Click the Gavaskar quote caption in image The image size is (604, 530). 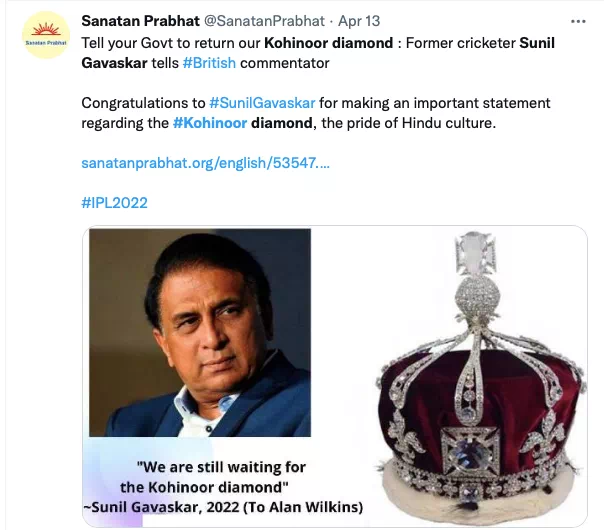[x=223, y=487]
